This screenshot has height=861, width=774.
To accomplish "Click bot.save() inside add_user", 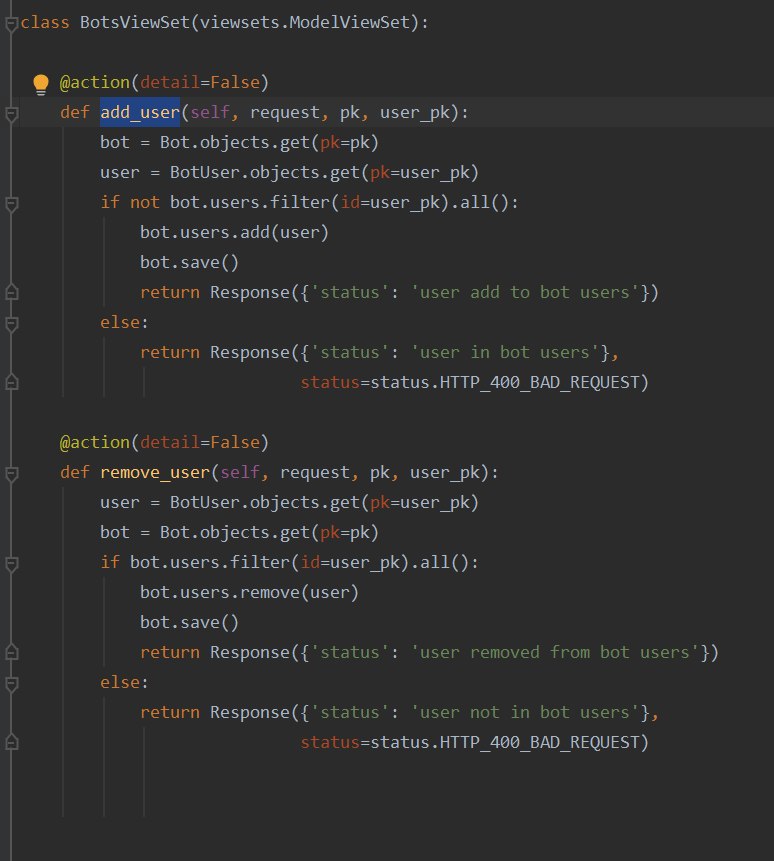I will click(189, 262).
